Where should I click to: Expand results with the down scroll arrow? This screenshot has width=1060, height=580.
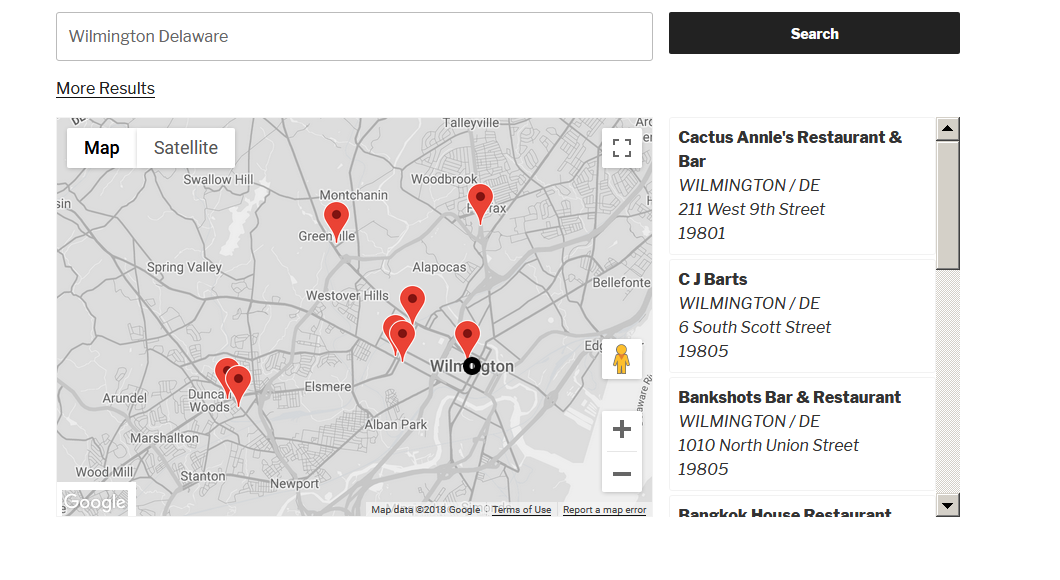(x=946, y=505)
